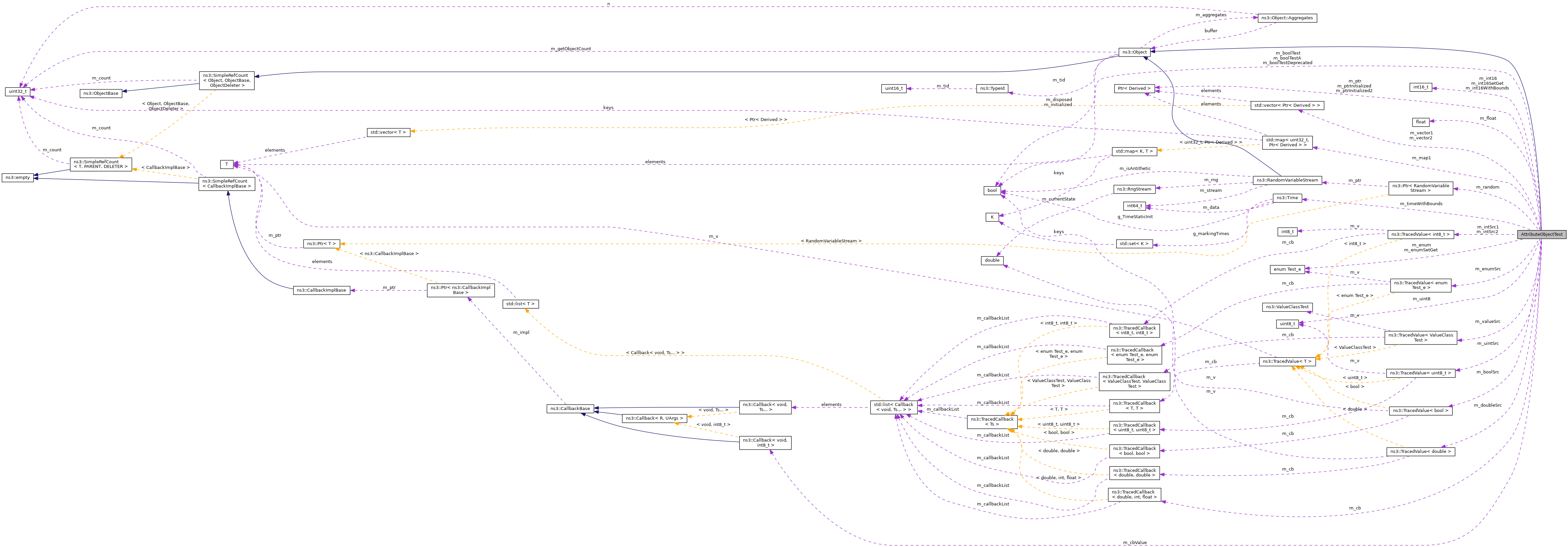Click ns3::TracedValue< enum Test_e > node
The height and width of the screenshot is (547, 1568).
1421,285
